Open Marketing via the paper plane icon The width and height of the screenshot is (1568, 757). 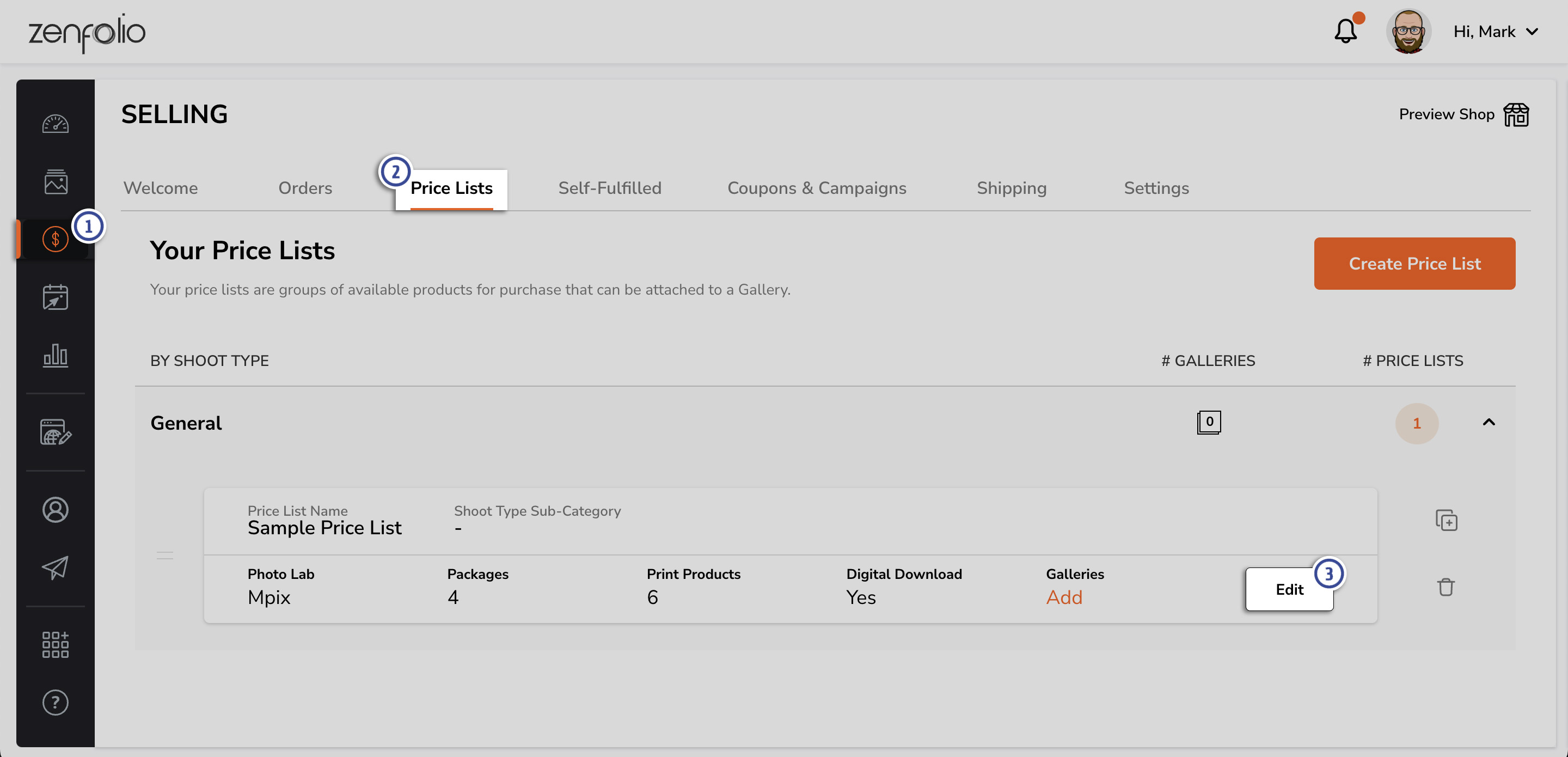coord(56,568)
